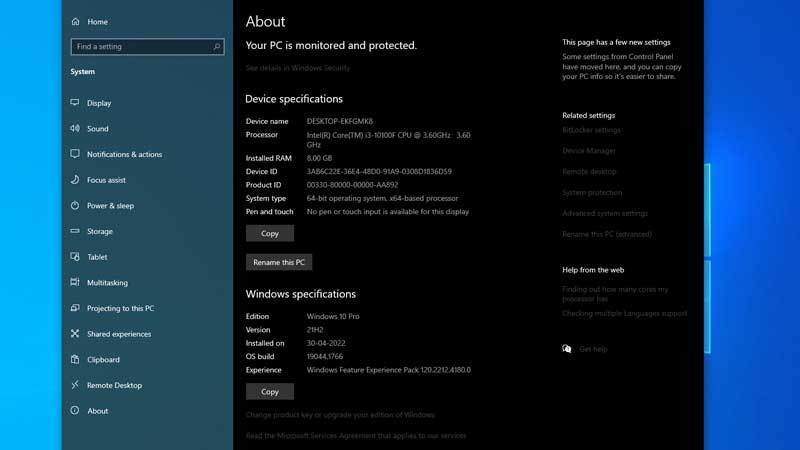Open Rename this PC (advanced) link
This screenshot has height=450, width=800.
tap(607, 234)
